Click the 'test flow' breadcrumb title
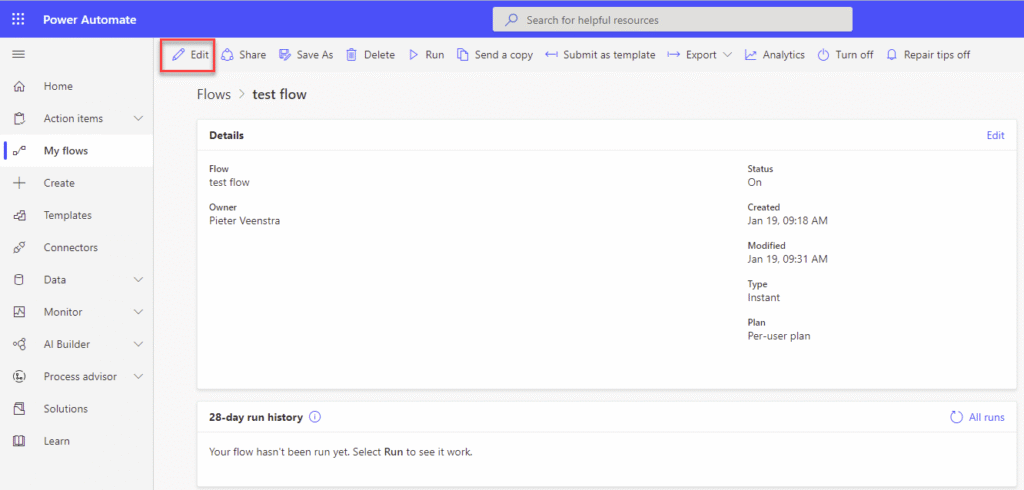This screenshot has width=1024, height=490. coord(280,95)
